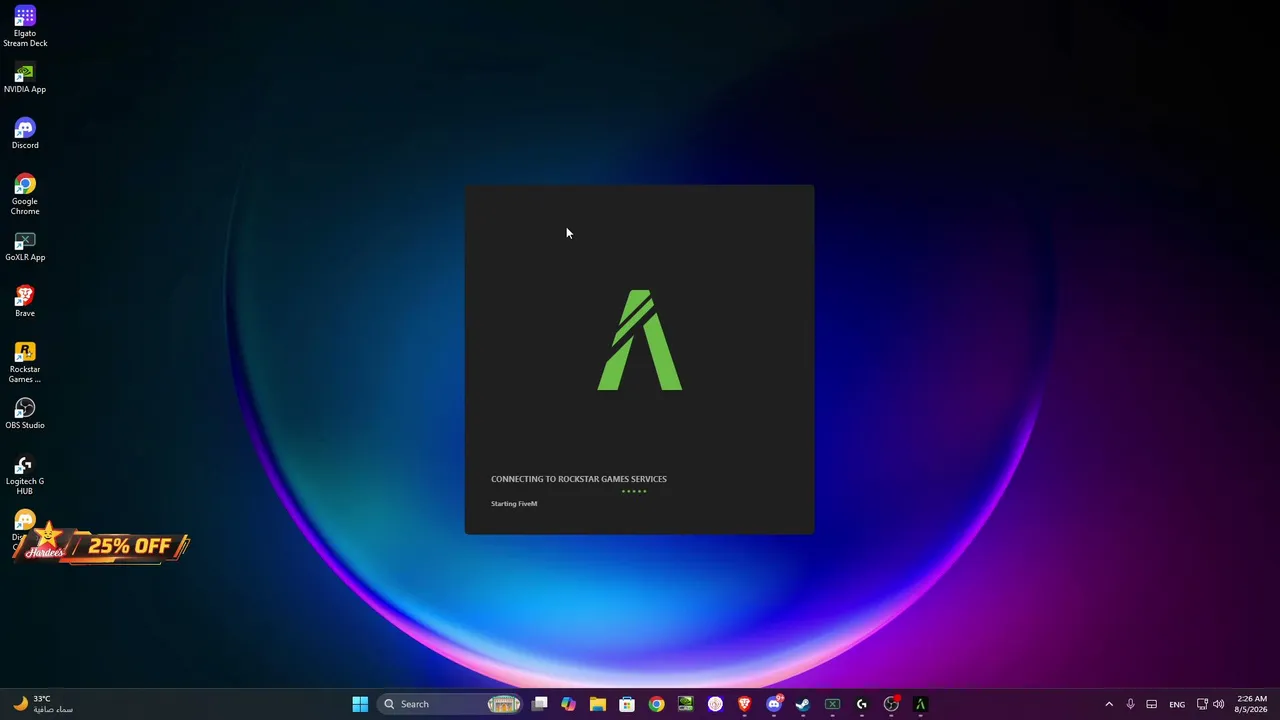Image resolution: width=1280 pixels, height=720 pixels.
Task: Select the Discord desktop shortcut labeled Discord
Action: coord(25,134)
